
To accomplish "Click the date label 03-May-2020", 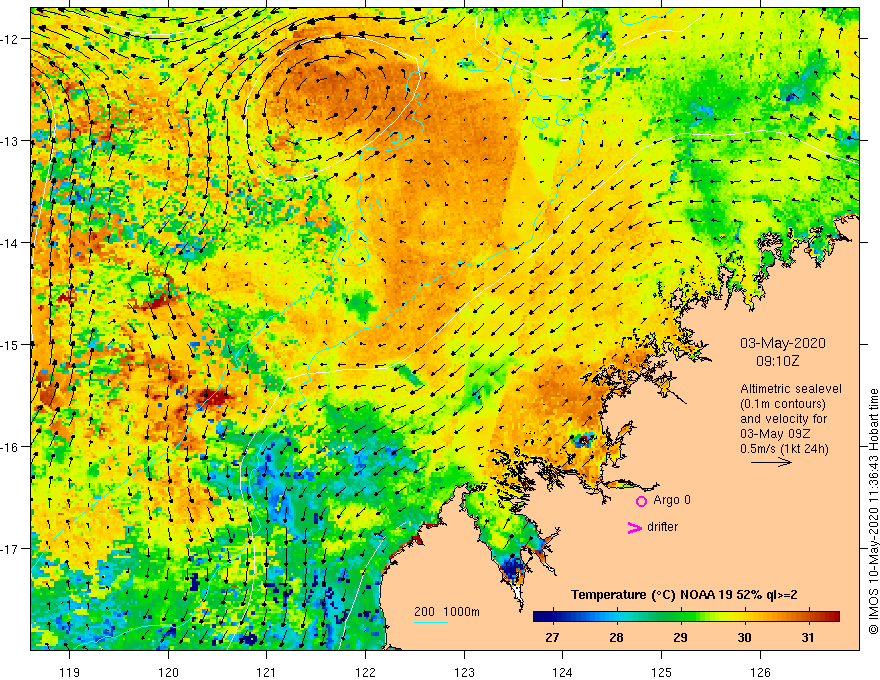I will (x=783, y=343).
